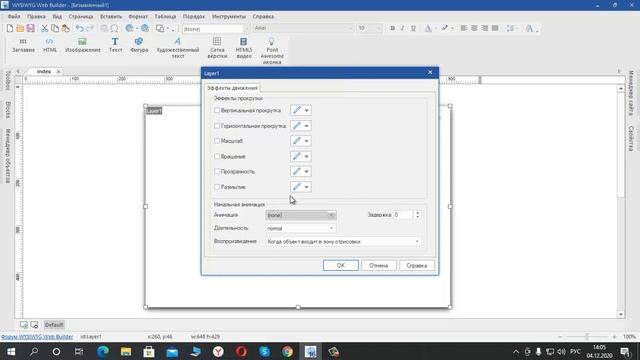Open the Файл menu
This screenshot has height=360, width=640.
coord(14,17)
